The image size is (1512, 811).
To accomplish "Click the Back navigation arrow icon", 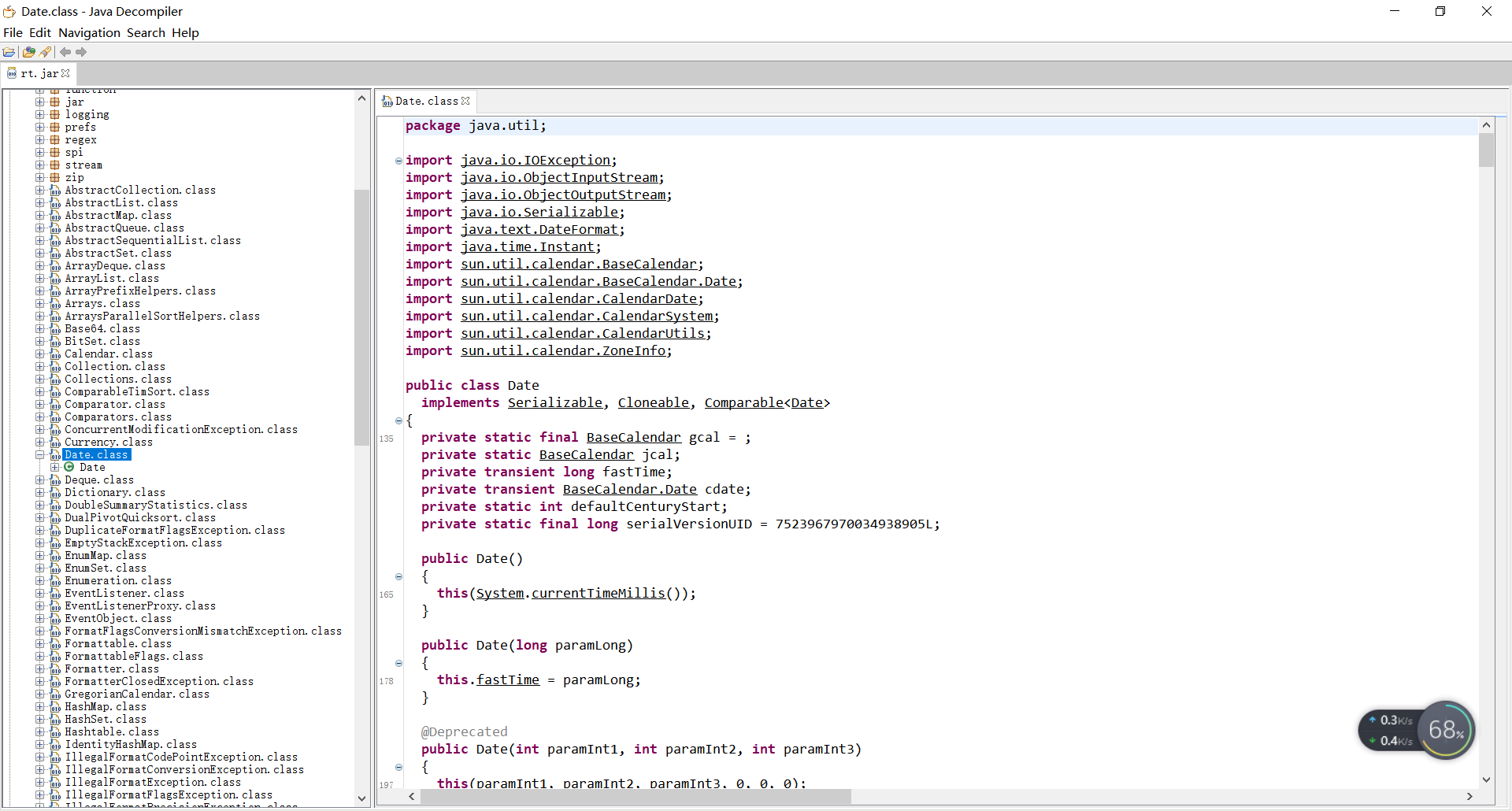I will click(66, 52).
